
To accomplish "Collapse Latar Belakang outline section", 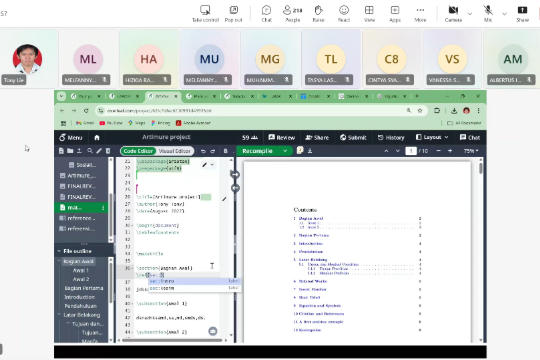I will click(59, 315).
